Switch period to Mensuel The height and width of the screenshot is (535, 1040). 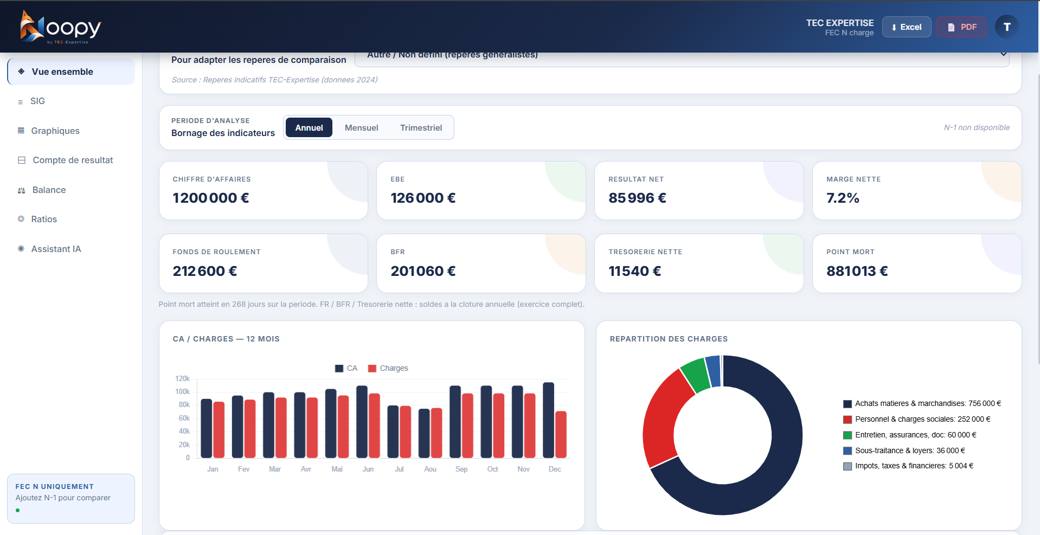[x=361, y=127]
